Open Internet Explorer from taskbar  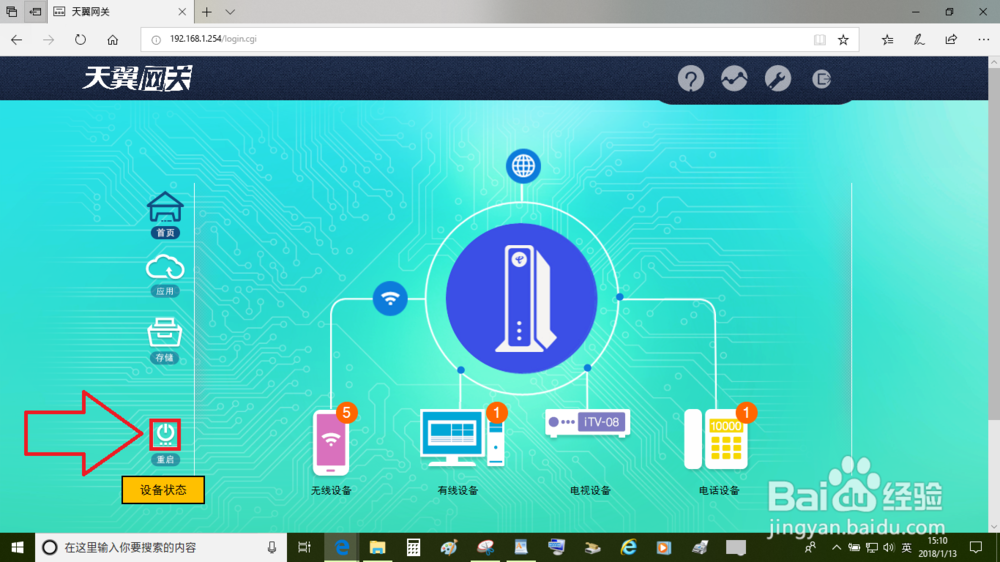click(x=628, y=547)
